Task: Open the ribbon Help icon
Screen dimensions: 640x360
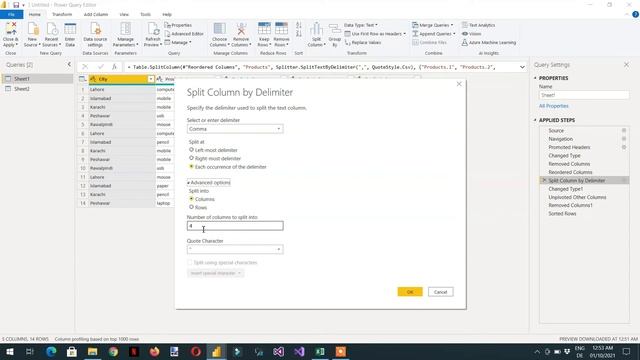Action: click(x=635, y=14)
